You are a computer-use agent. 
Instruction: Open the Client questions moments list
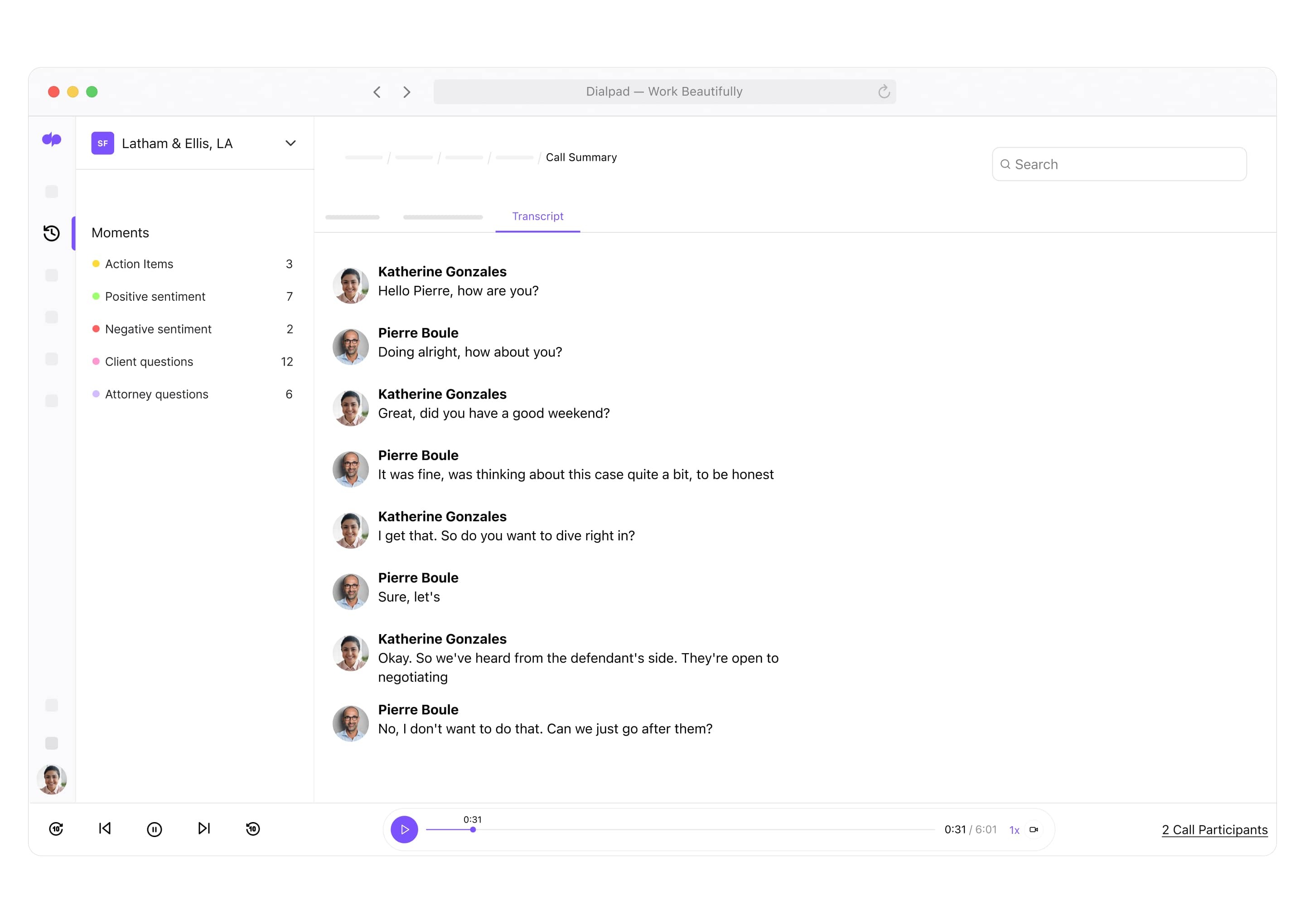pos(149,361)
